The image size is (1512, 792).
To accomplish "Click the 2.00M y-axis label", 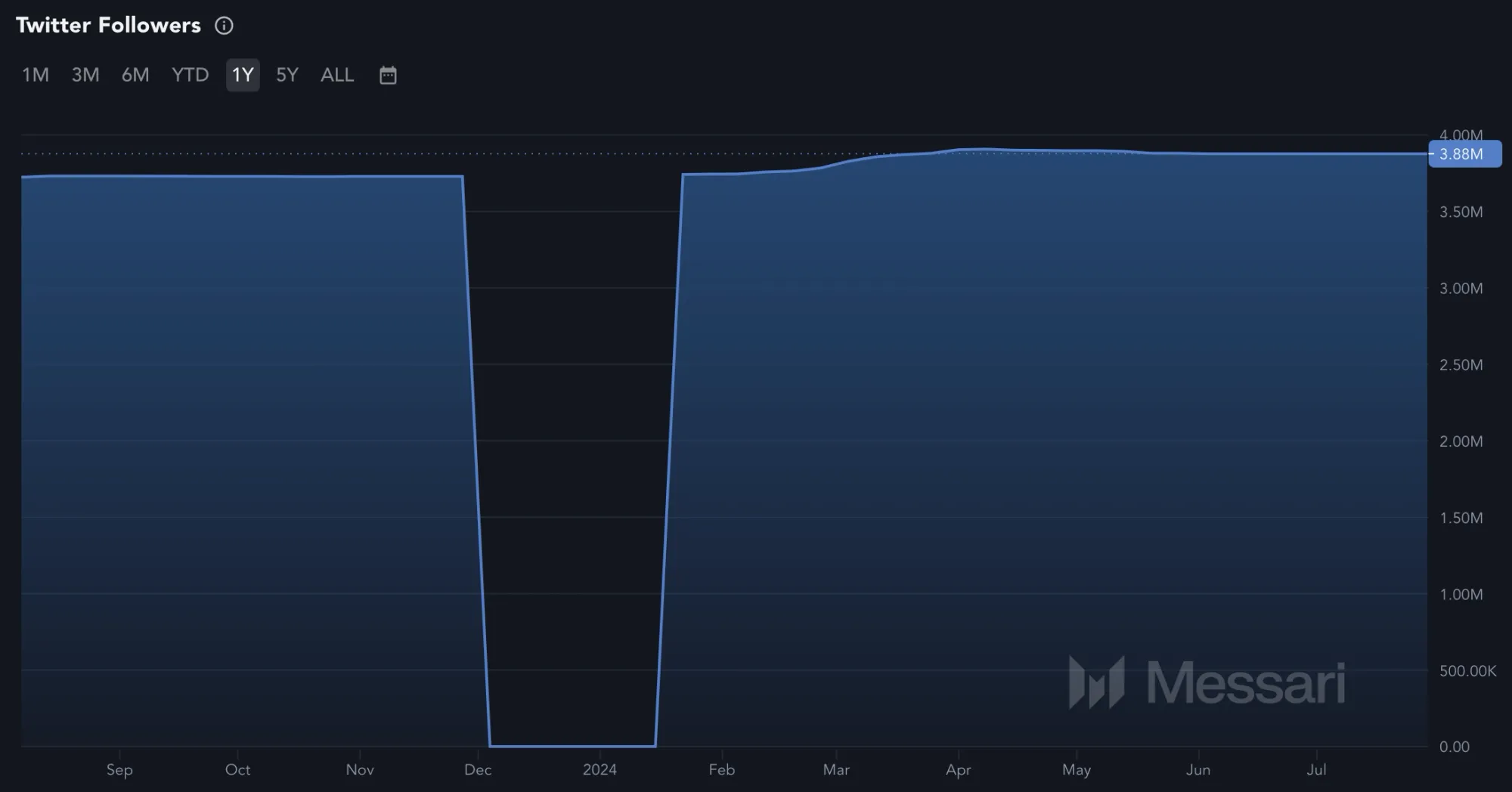I will pyautogui.click(x=1461, y=441).
